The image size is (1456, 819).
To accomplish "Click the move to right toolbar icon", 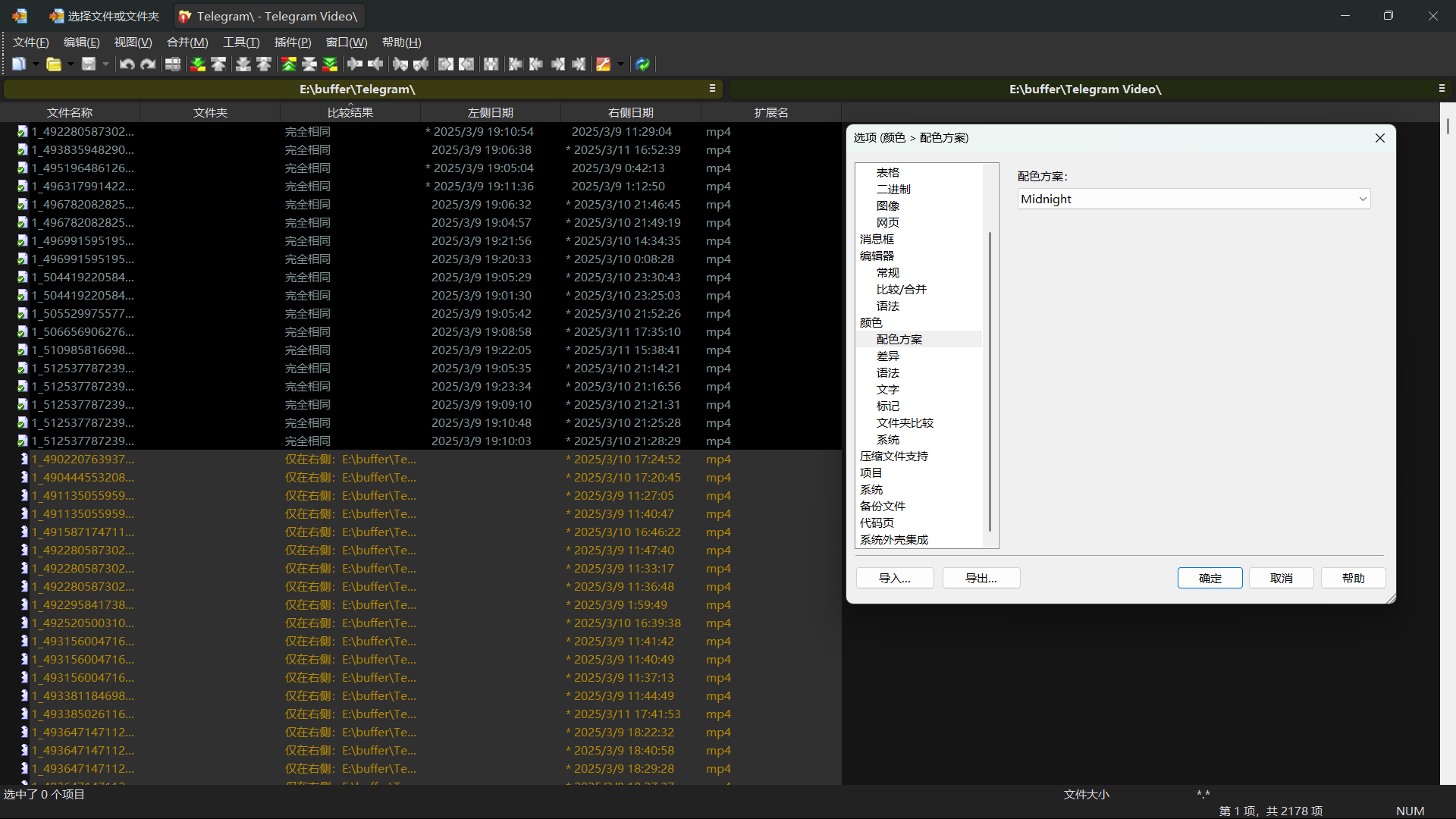I will pyautogui.click(x=400, y=64).
